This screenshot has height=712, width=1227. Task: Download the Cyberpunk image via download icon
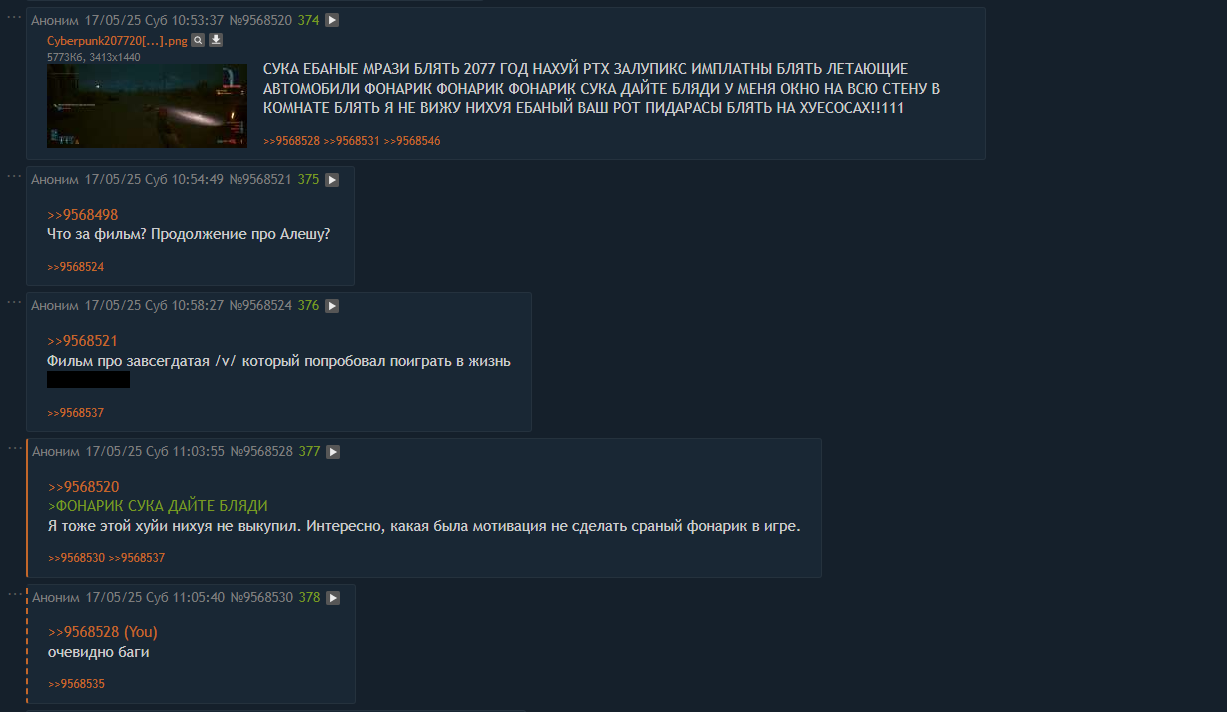(x=215, y=41)
